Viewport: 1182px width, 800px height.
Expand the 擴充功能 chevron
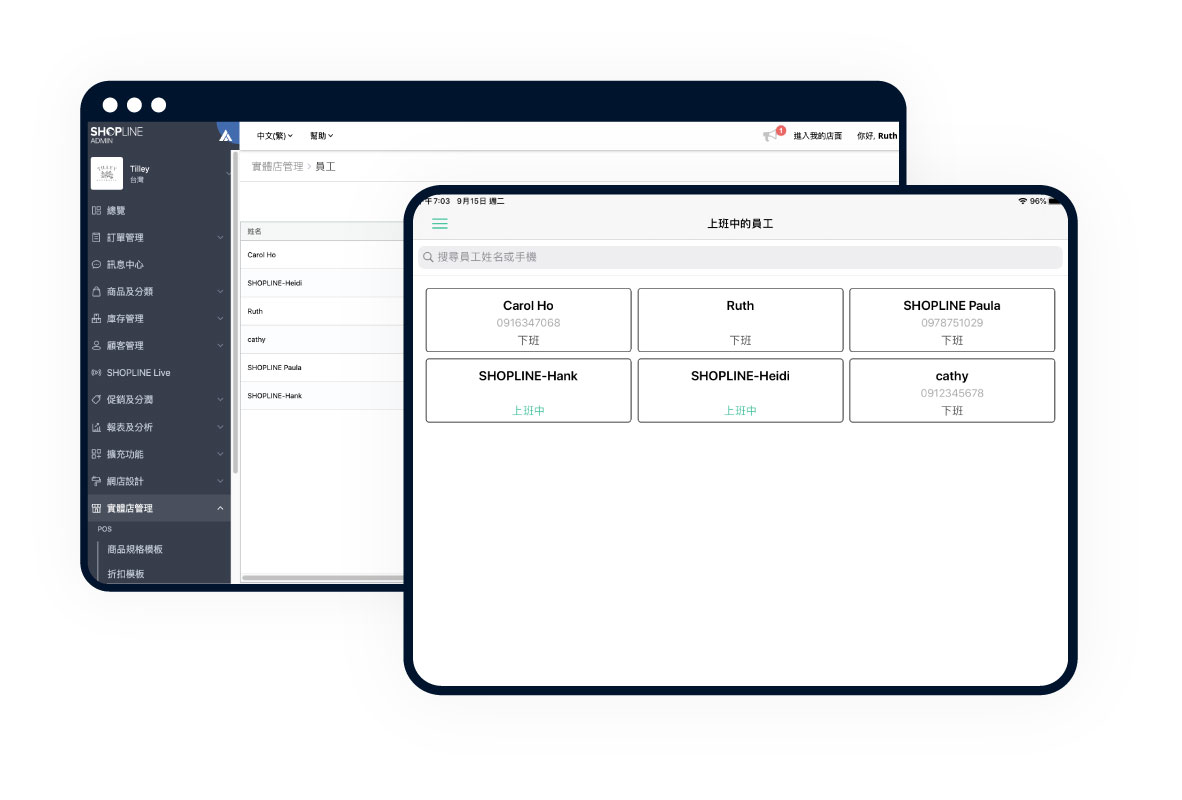tap(220, 454)
